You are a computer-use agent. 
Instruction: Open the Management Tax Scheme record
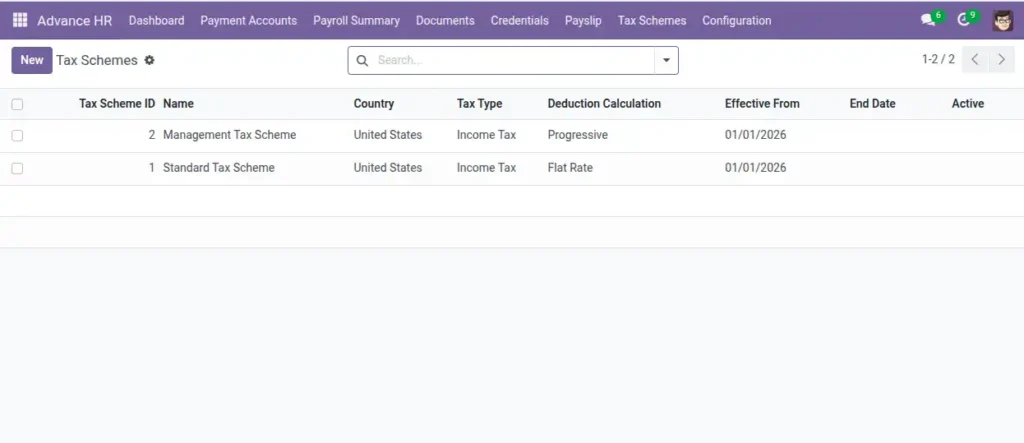229,135
